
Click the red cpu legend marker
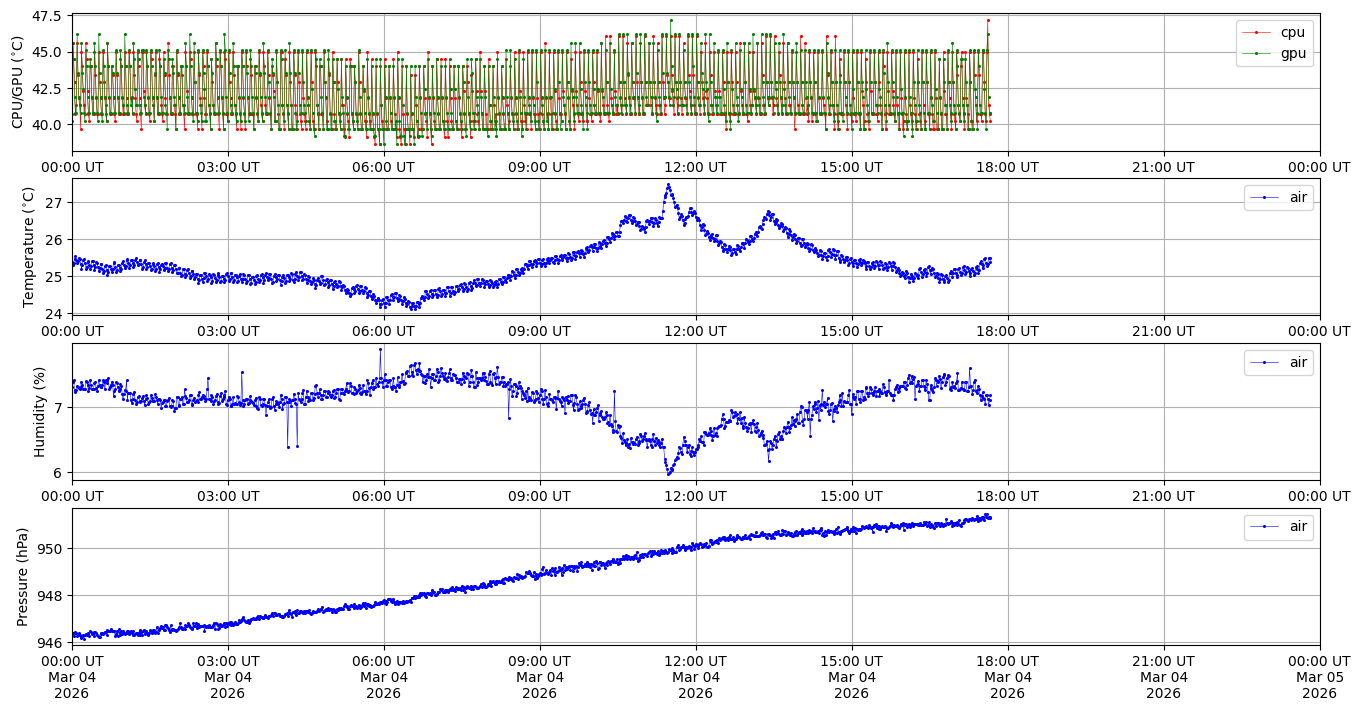[1257, 32]
